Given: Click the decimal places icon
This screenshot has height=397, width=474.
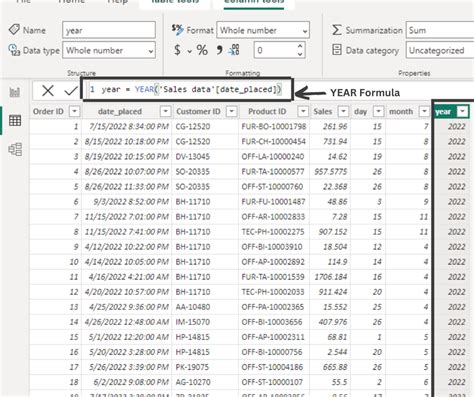Looking at the screenshot, I should pyautogui.click(x=234, y=50).
